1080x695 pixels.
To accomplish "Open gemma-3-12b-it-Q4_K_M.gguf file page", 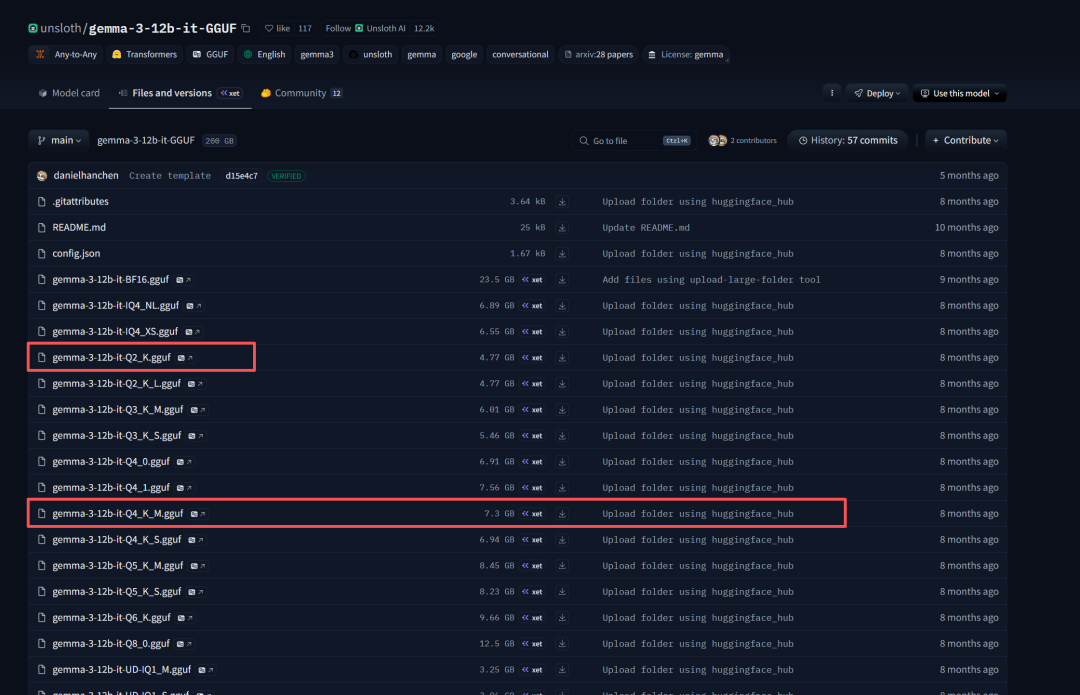I will click(x=118, y=514).
